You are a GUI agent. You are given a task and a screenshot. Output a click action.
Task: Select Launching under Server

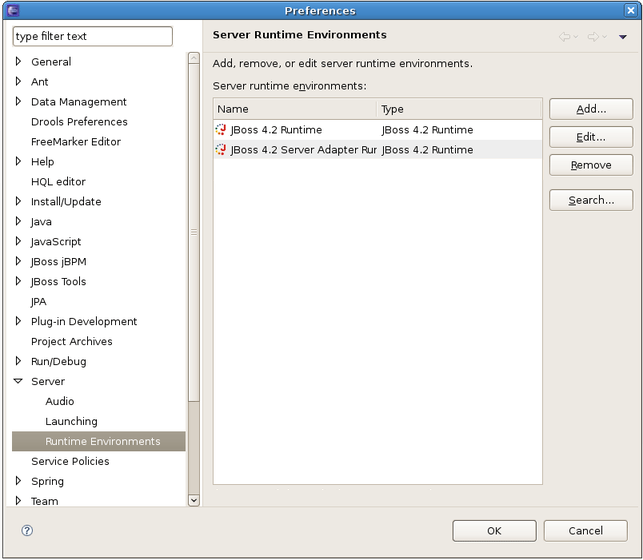click(71, 422)
